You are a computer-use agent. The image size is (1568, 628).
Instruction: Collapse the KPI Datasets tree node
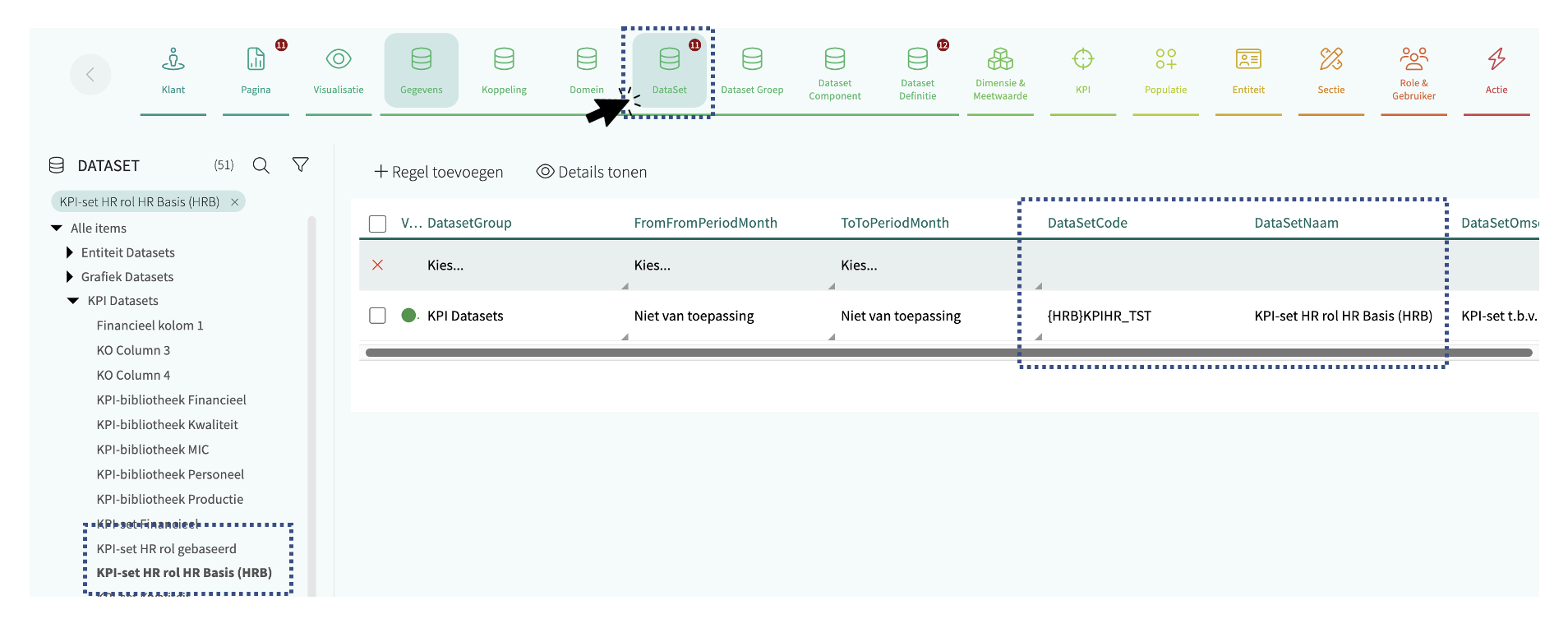coord(73,301)
